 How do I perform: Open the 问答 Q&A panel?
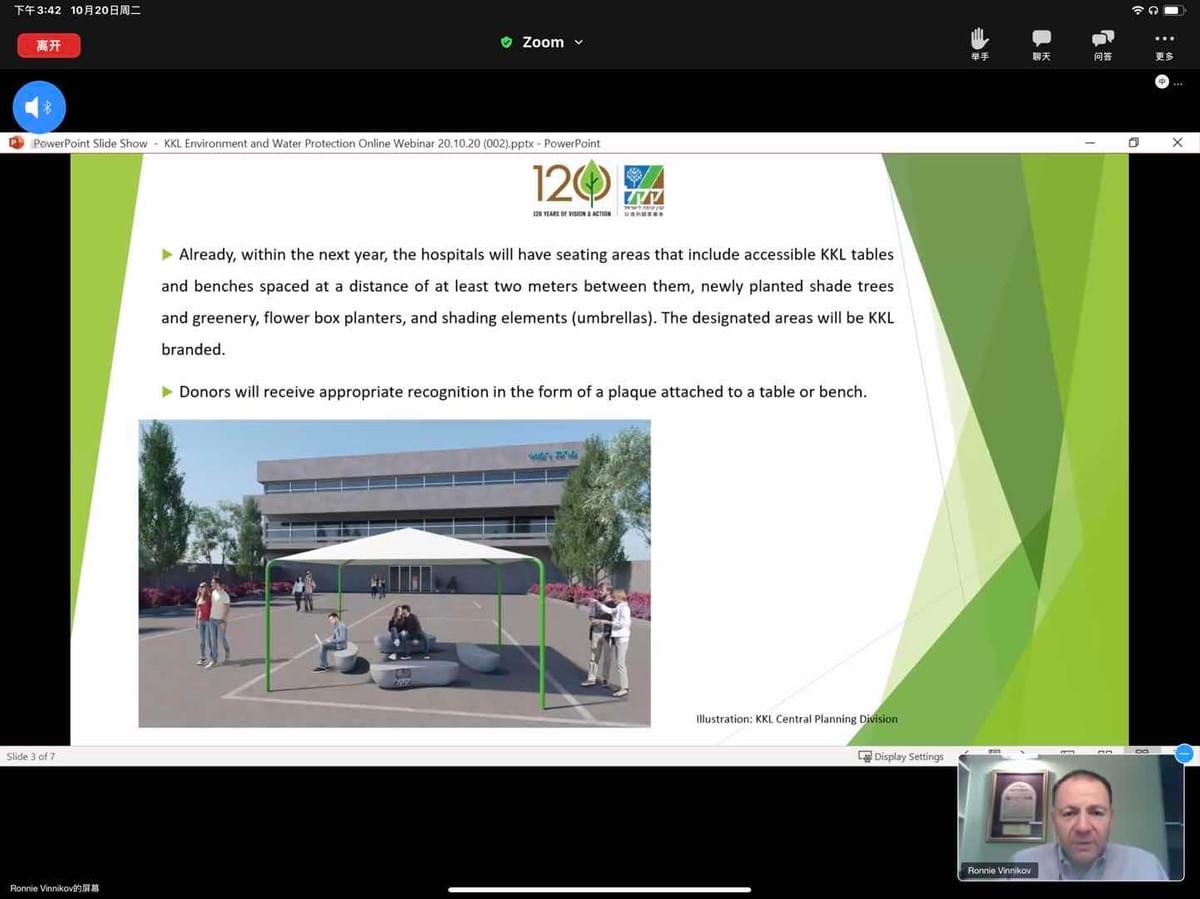click(1103, 45)
